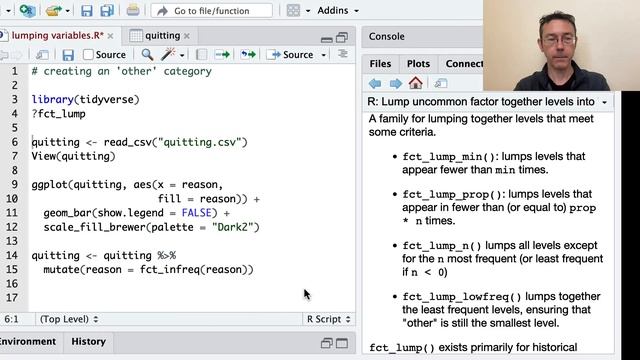This screenshot has width=640, height=360.
Task: Click the fct_lump_lowfreq() help entry
Action: tap(462, 297)
